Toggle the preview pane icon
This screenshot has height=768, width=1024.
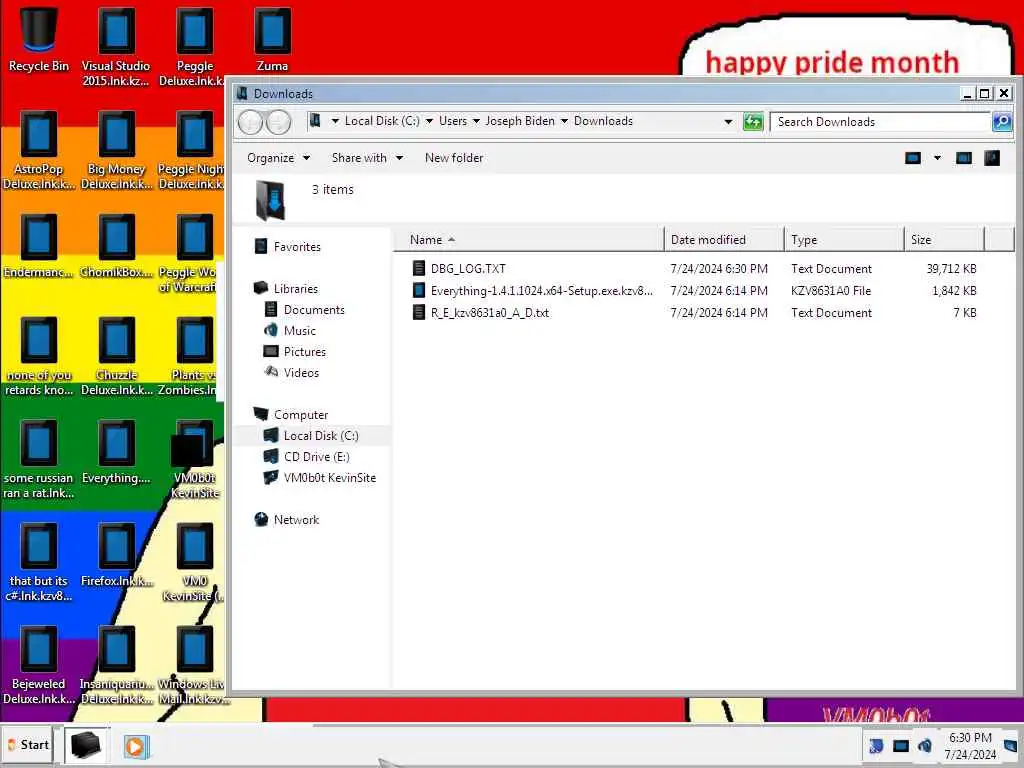pos(964,158)
